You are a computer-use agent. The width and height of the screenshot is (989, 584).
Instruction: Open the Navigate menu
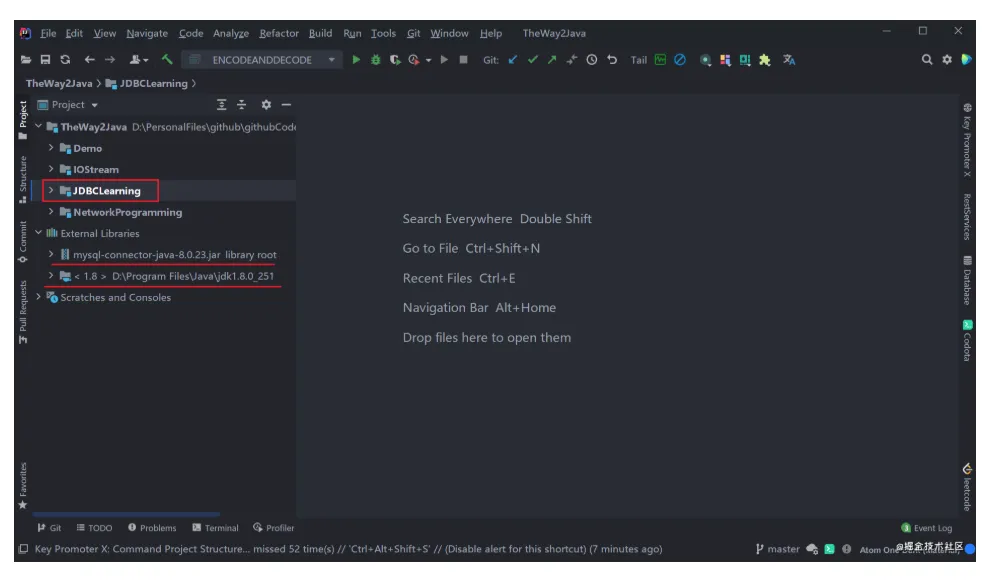(147, 33)
